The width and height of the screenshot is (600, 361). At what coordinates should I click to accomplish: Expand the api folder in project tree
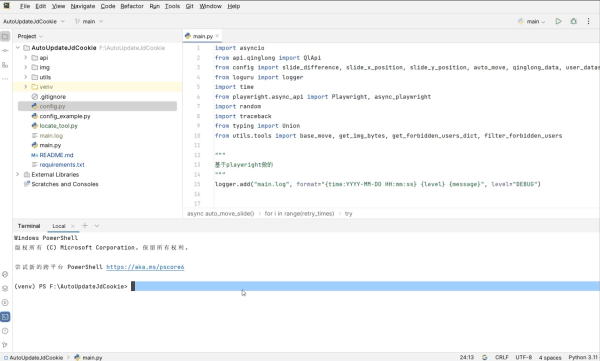[26, 57]
